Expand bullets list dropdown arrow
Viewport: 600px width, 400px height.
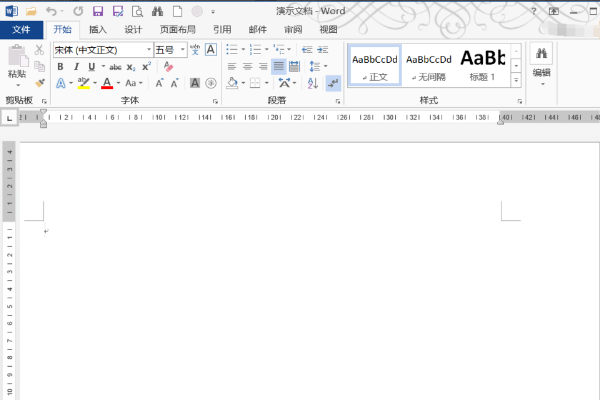point(243,50)
